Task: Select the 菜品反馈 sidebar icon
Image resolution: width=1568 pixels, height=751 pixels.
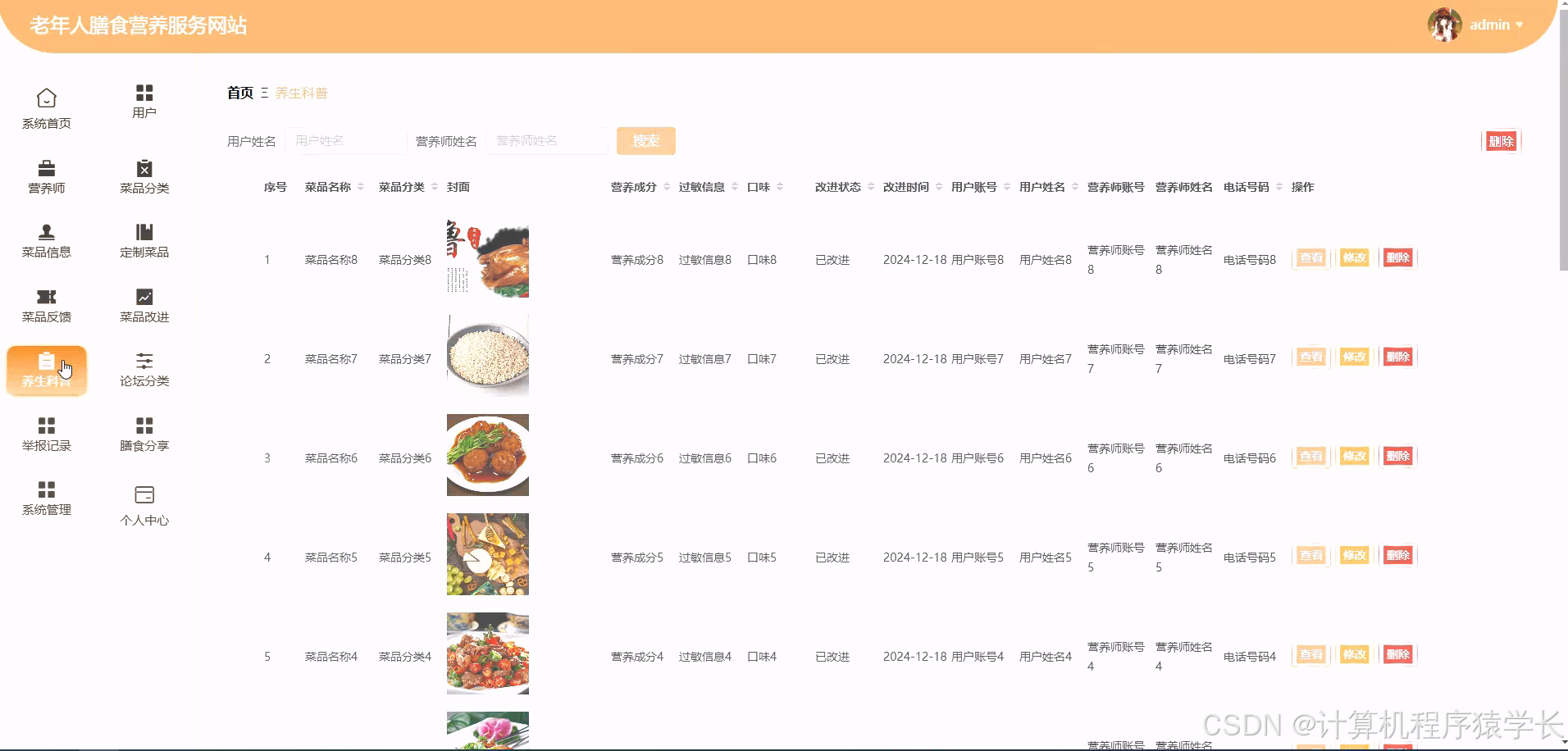Action: click(x=46, y=305)
